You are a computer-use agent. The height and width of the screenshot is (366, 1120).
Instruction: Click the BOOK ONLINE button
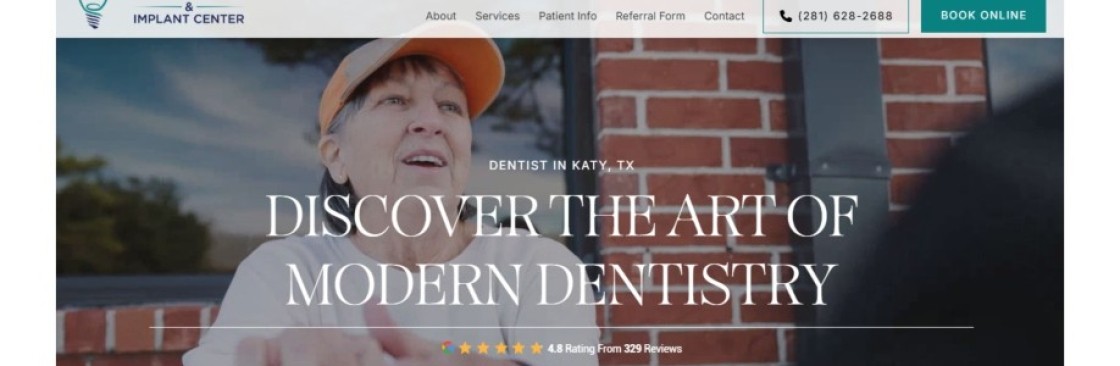(983, 15)
